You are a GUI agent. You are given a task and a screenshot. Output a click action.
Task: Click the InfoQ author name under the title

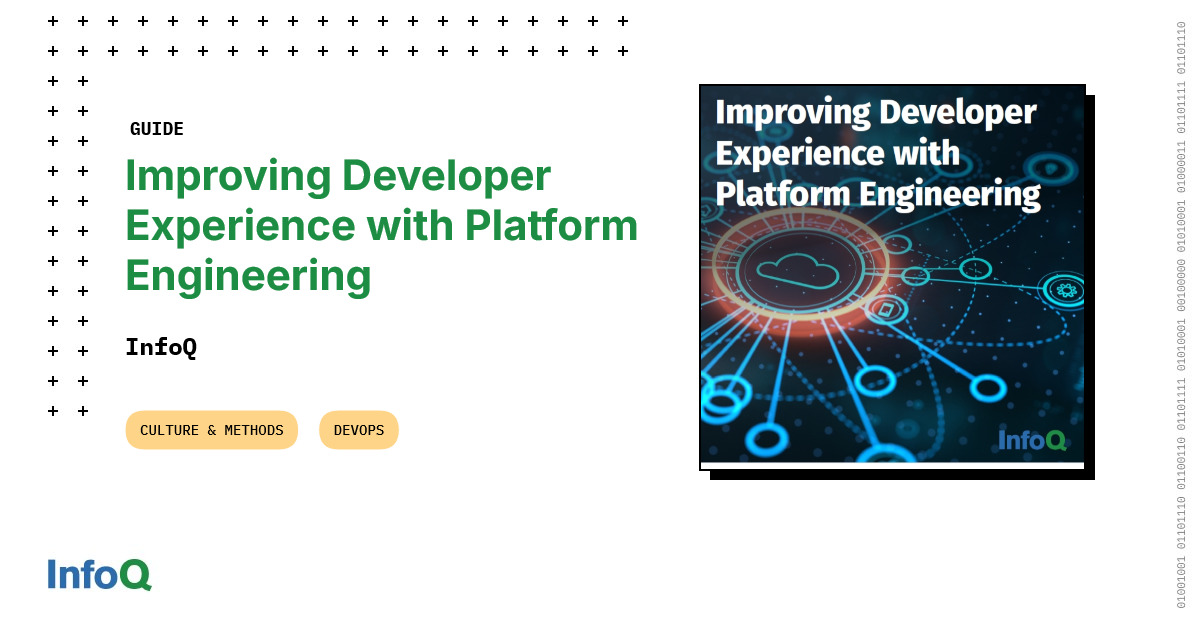coord(161,347)
